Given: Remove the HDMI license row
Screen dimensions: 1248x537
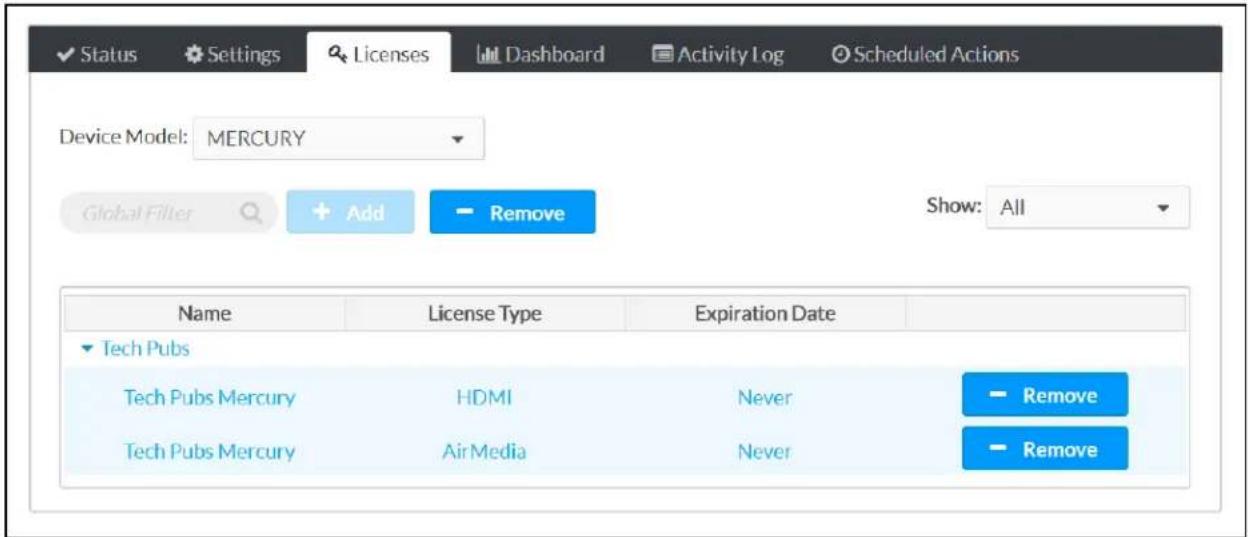Looking at the screenshot, I should [x=1045, y=395].
